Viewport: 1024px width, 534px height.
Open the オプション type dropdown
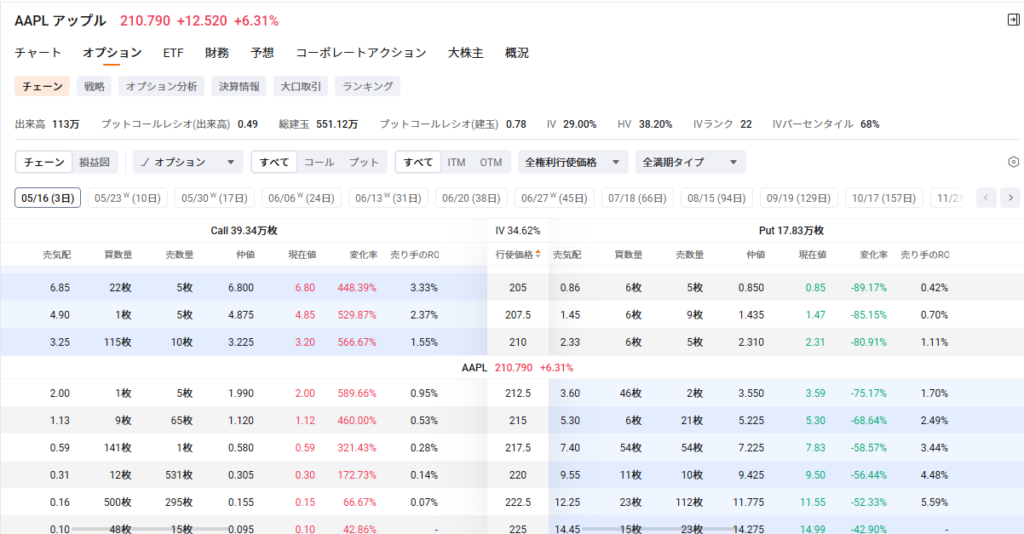pyautogui.click(x=189, y=162)
